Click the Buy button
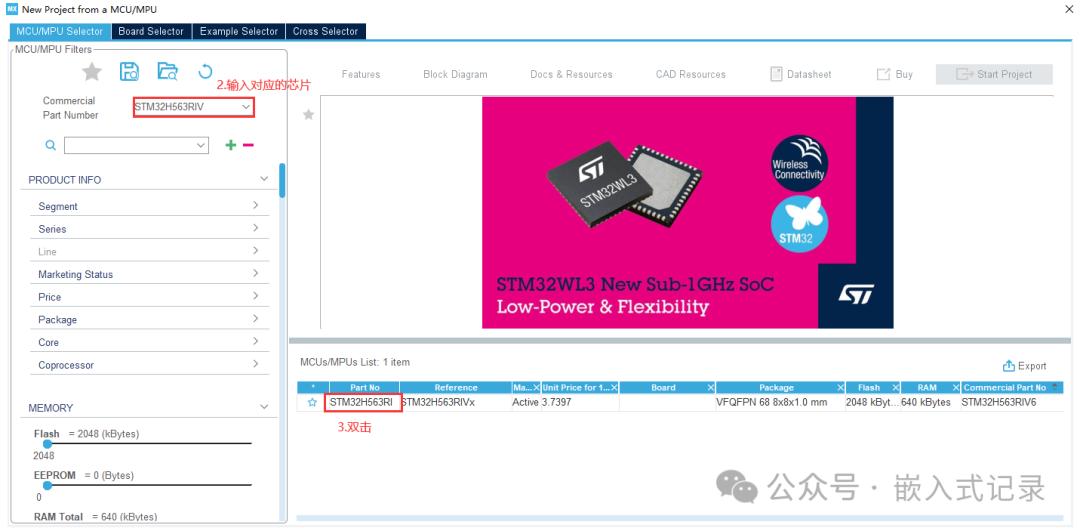The image size is (1080, 531). point(895,74)
